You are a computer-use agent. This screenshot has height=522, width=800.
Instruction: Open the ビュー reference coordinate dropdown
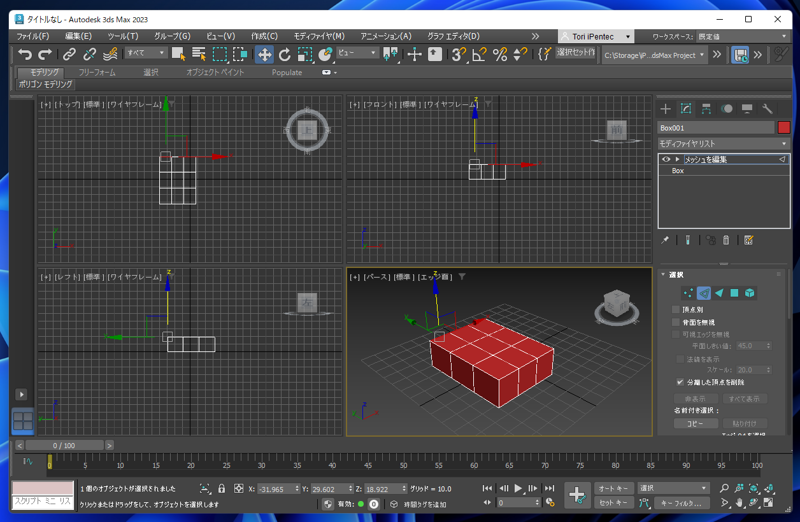point(357,53)
